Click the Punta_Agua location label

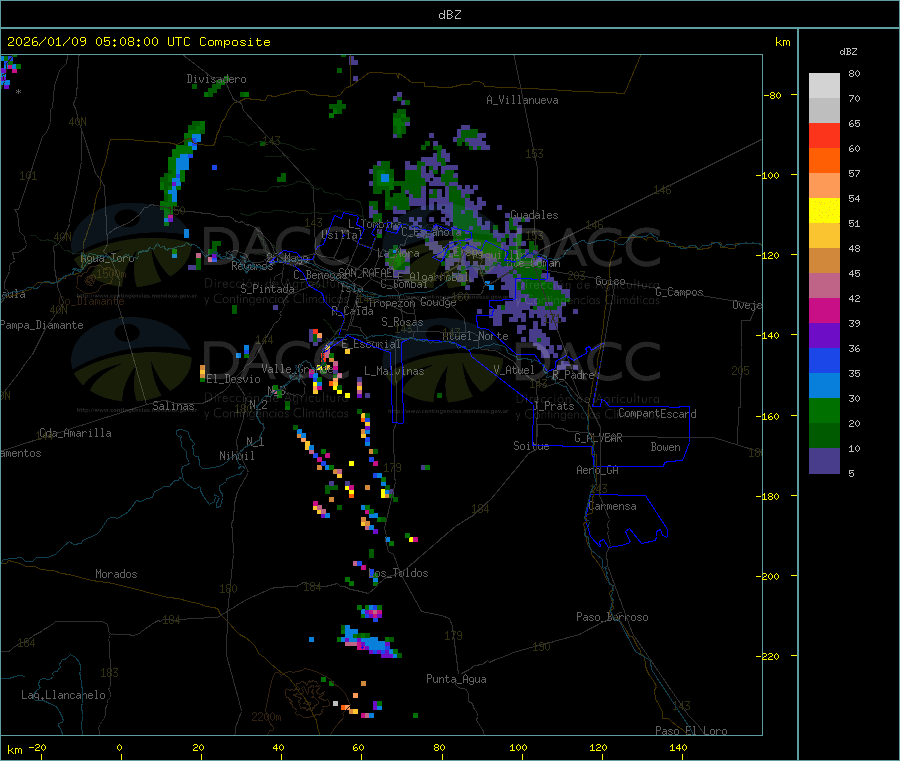[x=456, y=679]
